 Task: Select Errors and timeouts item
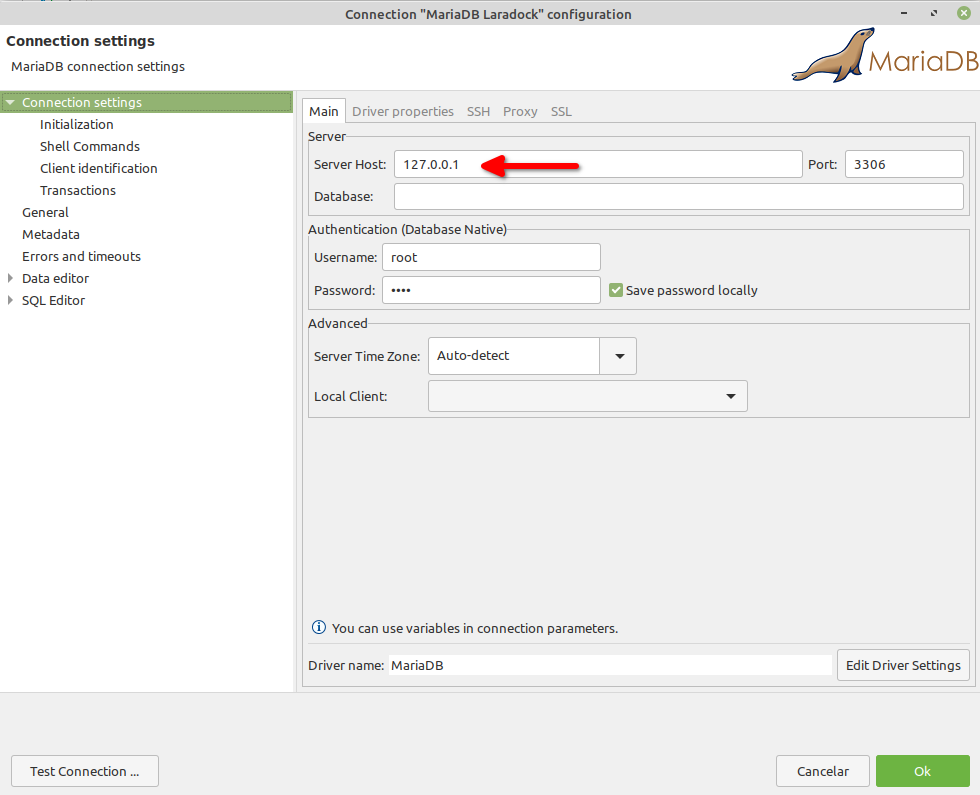click(x=81, y=256)
